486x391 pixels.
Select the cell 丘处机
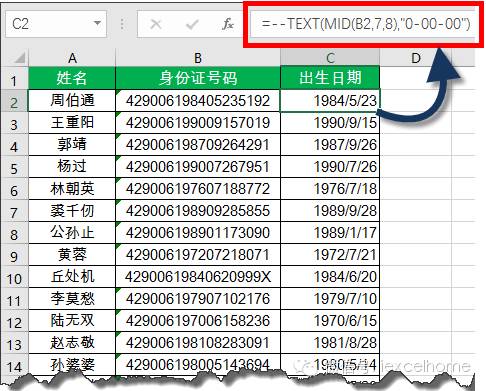[72, 277]
